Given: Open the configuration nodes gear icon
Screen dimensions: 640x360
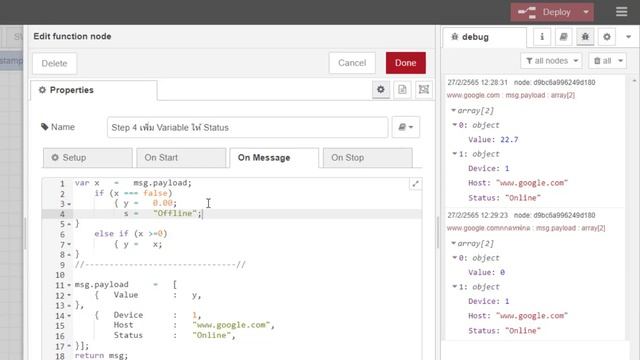Looking at the screenshot, I should [607, 37].
